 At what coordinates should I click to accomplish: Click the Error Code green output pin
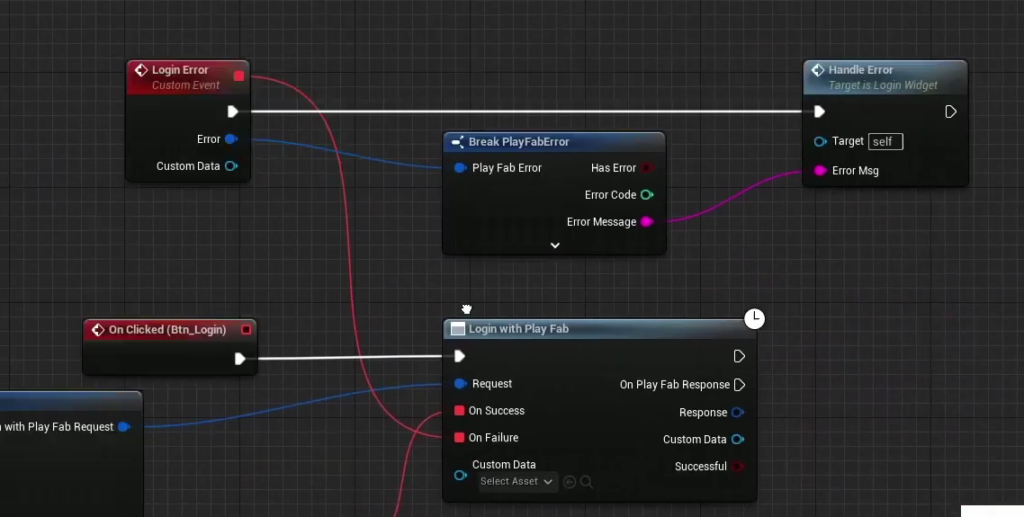(647, 195)
